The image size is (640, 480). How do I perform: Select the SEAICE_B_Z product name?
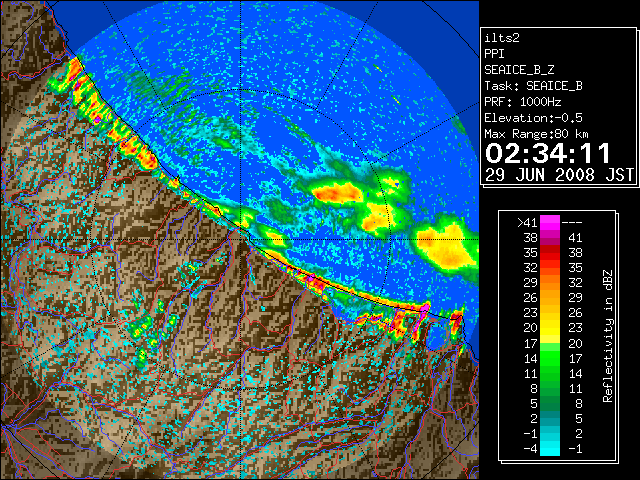click(x=519, y=70)
